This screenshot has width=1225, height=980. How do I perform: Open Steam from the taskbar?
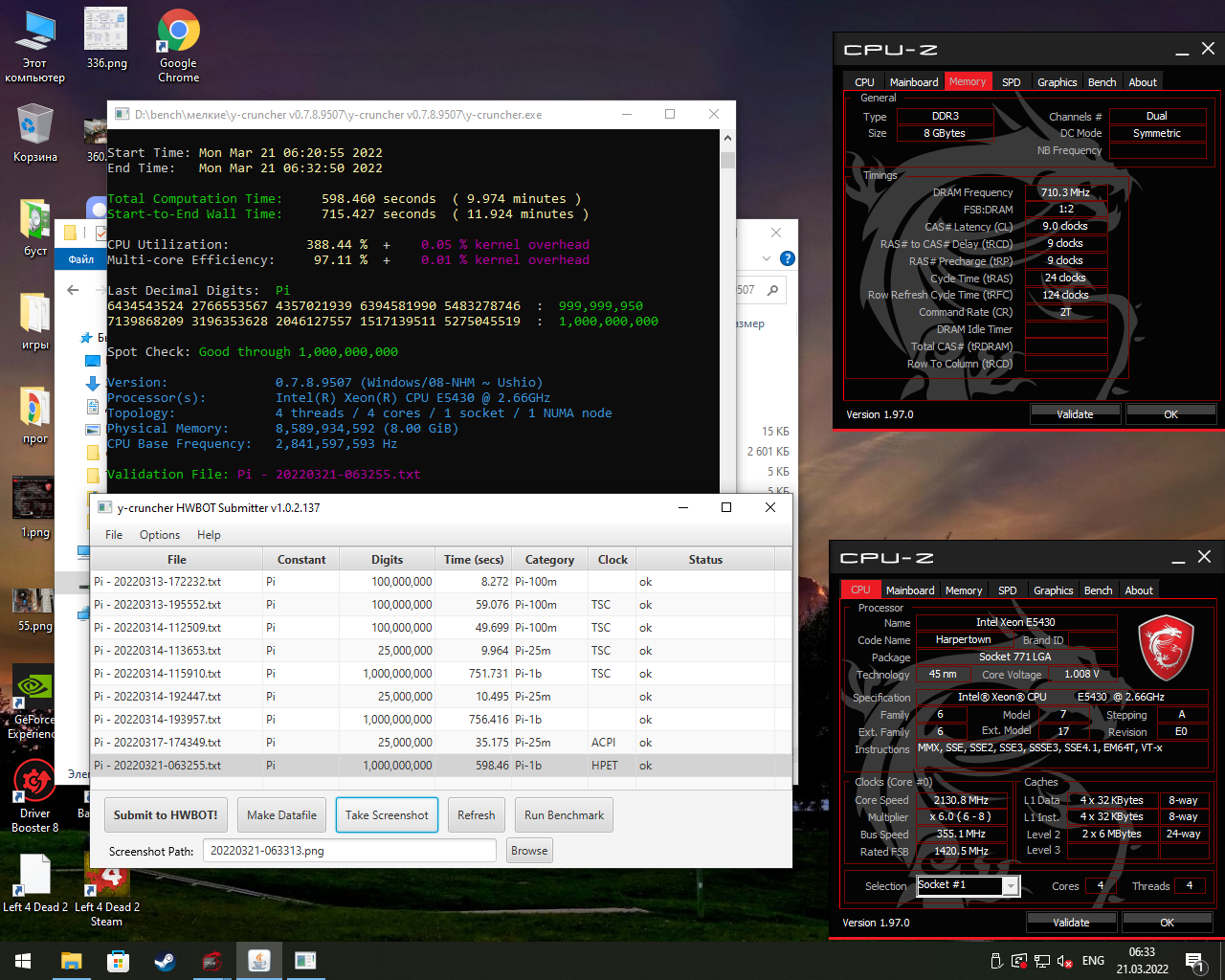(x=165, y=961)
